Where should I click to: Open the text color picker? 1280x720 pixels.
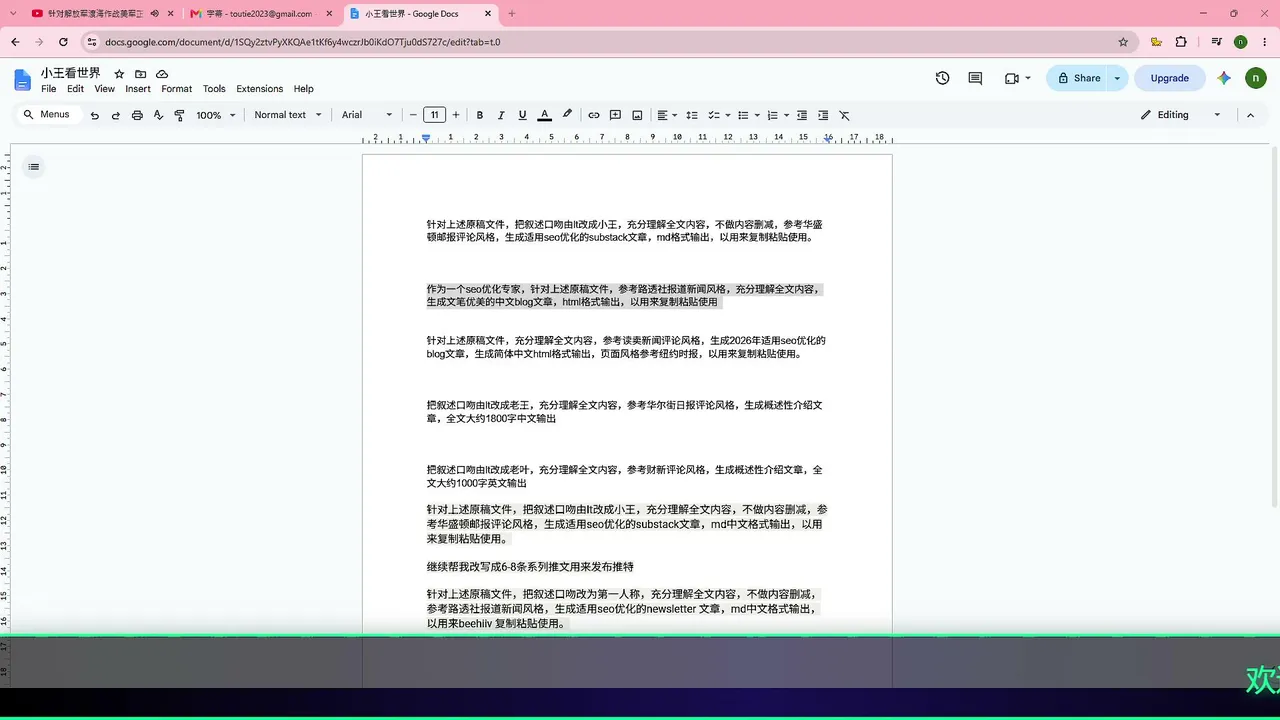coord(545,115)
